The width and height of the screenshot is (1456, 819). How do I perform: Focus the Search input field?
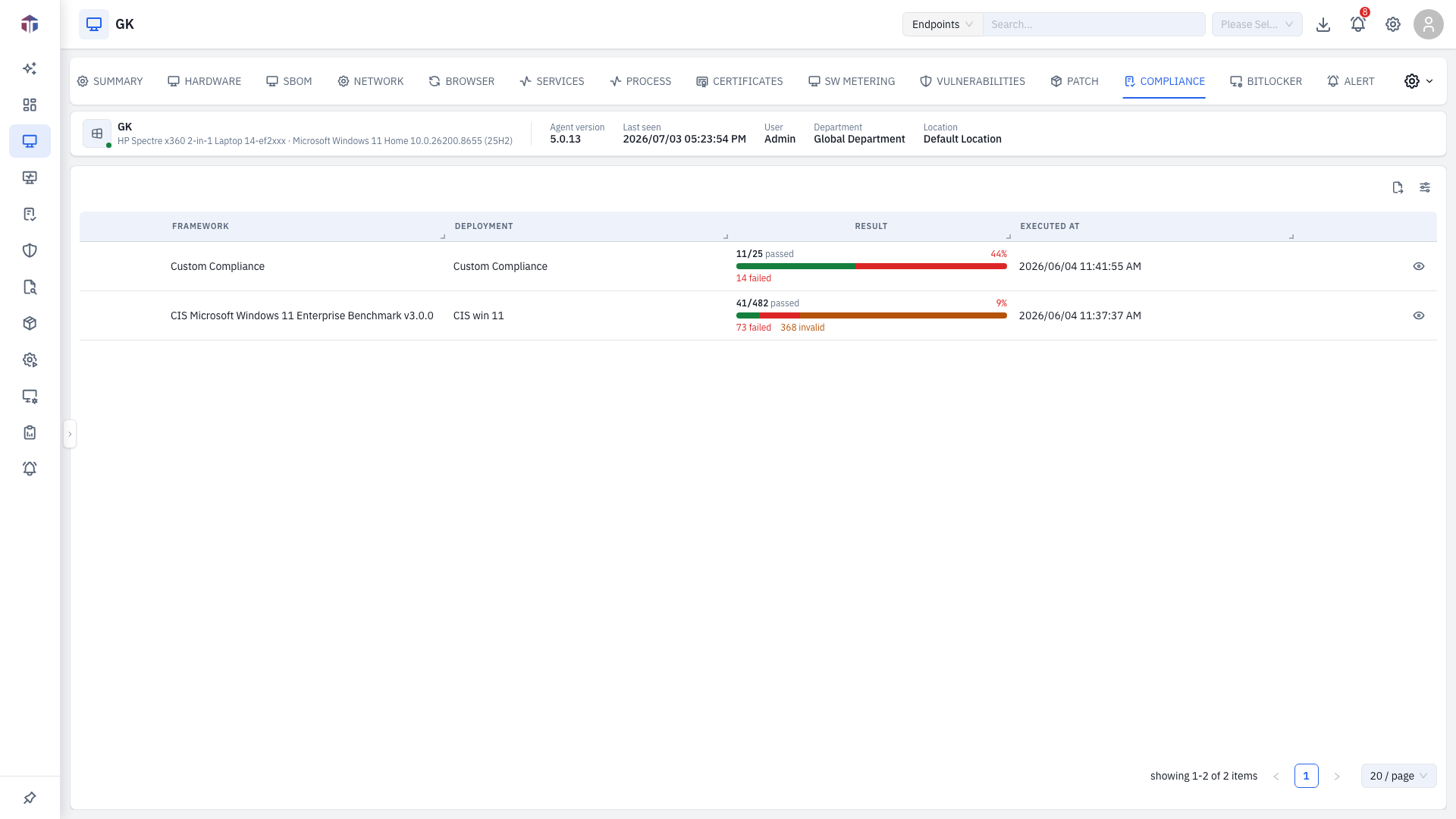1094,24
